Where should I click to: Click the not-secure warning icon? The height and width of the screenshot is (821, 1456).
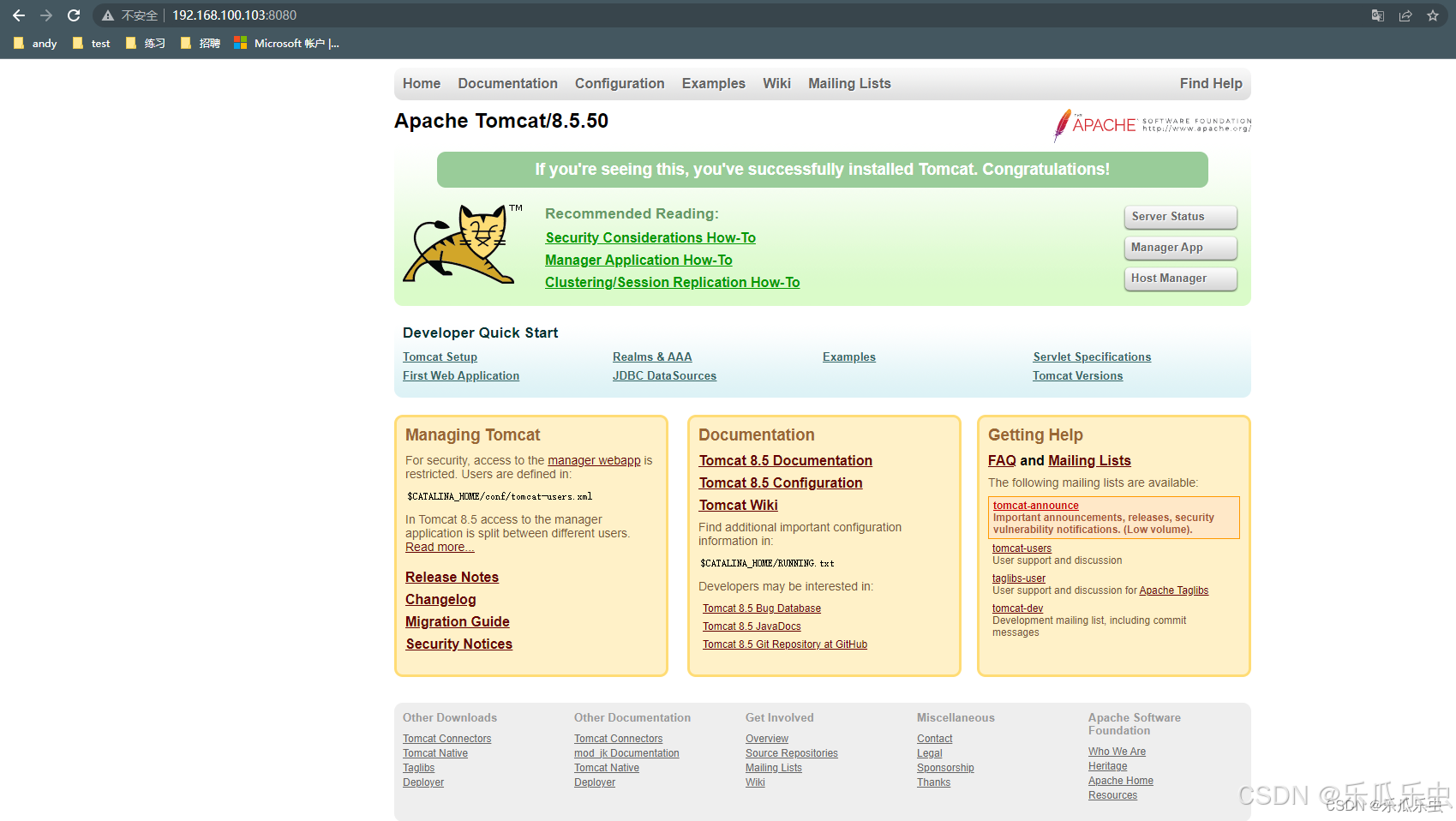click(x=108, y=15)
